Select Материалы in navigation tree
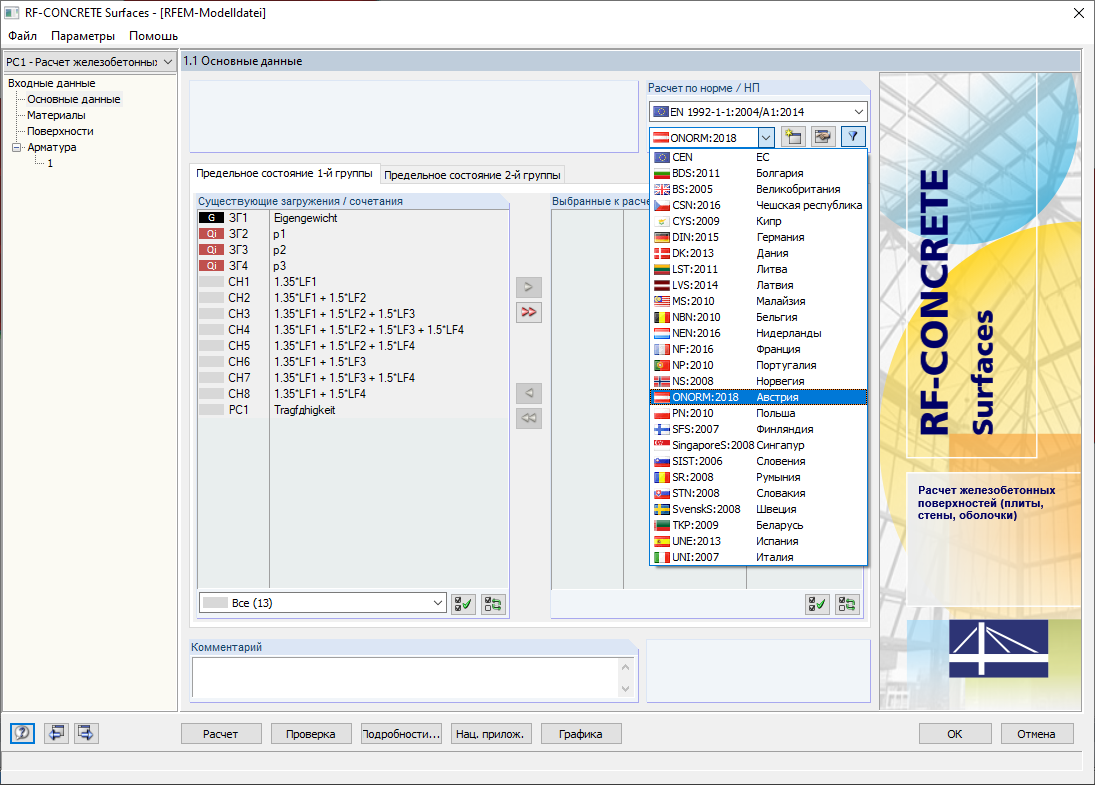The height and width of the screenshot is (785, 1095). point(56,115)
